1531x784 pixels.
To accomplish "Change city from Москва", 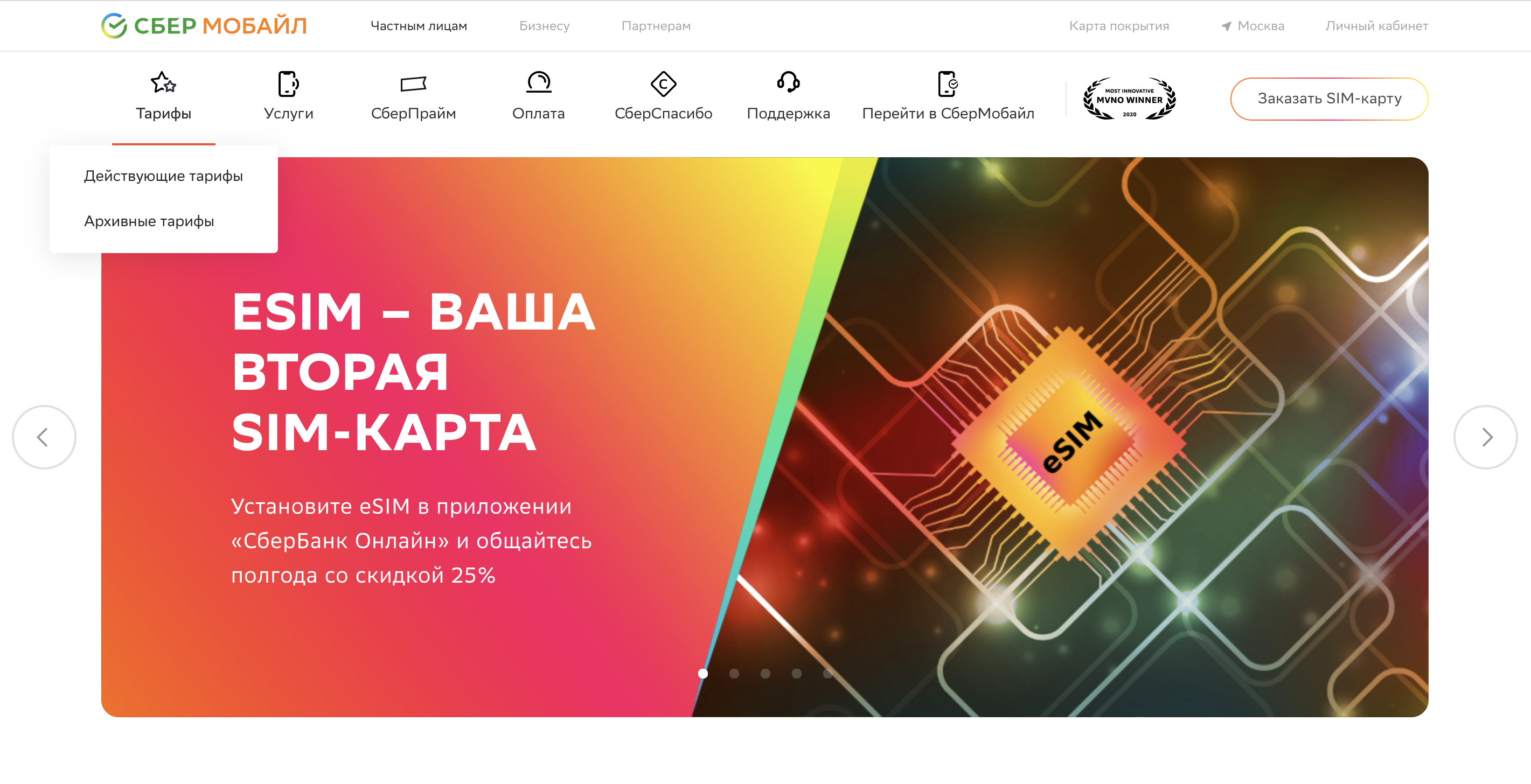I will [x=1261, y=26].
